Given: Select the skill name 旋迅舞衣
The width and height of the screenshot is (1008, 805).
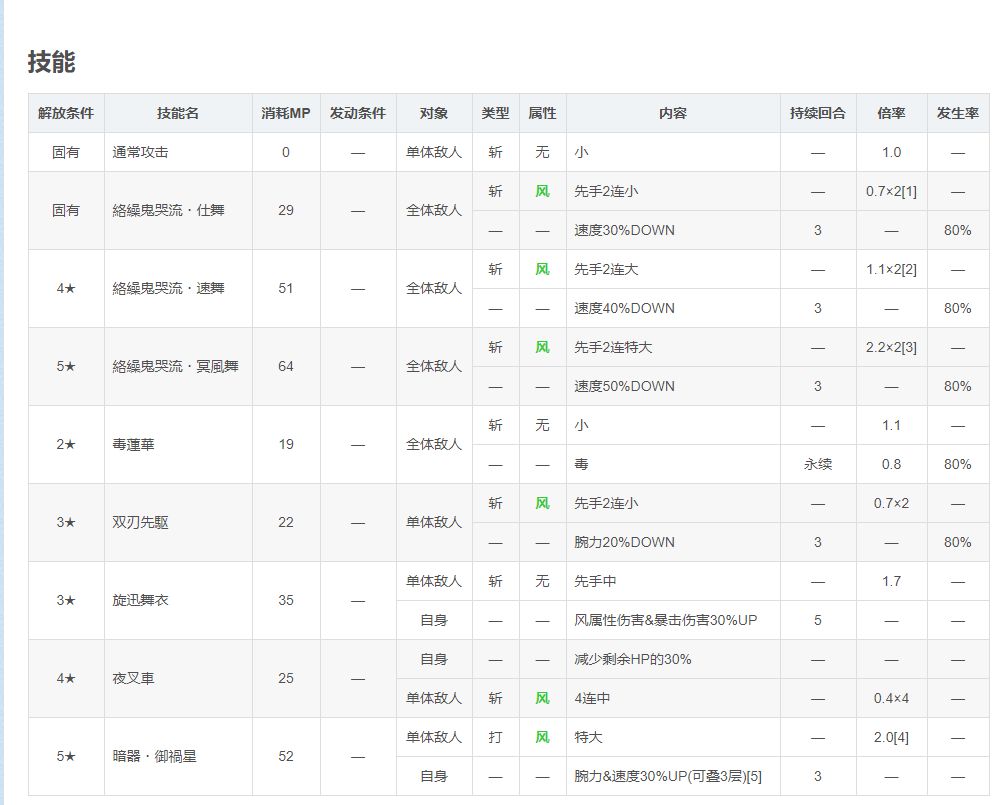Looking at the screenshot, I should pyautogui.click(x=140, y=600).
